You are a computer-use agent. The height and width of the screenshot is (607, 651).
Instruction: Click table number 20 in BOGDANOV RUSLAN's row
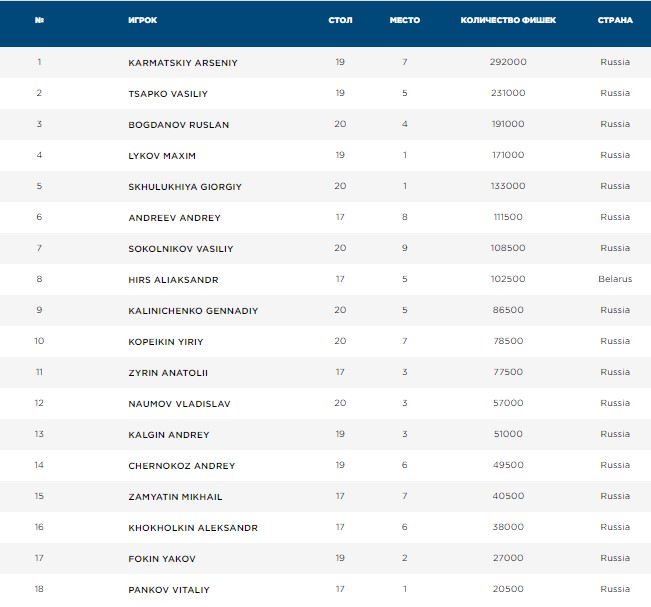(340, 124)
